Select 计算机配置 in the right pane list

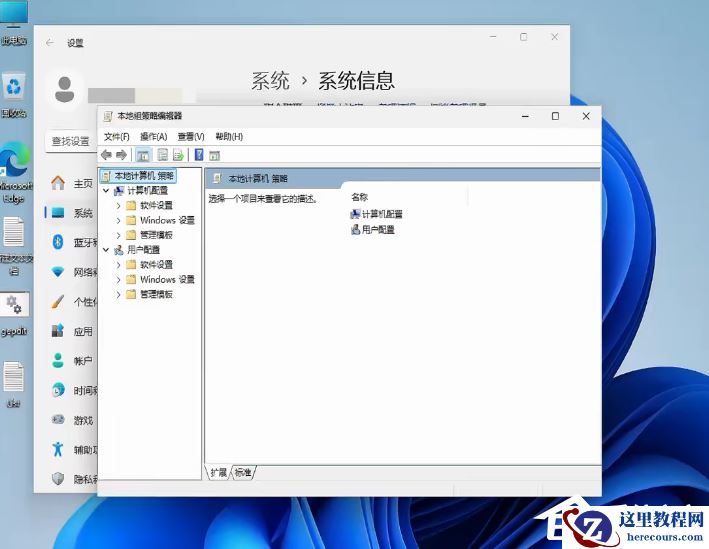[377, 214]
